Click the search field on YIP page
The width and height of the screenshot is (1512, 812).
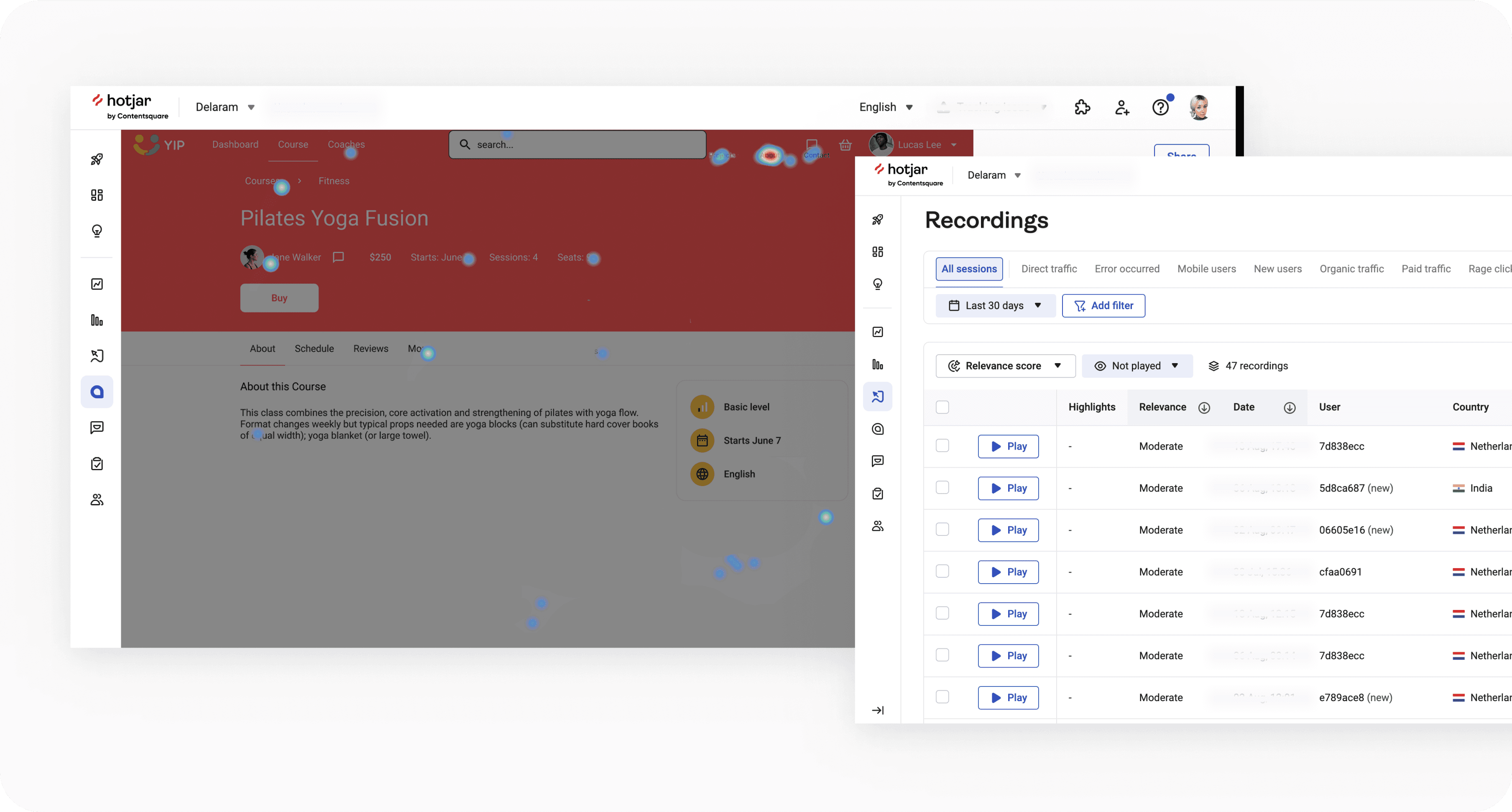pos(577,145)
